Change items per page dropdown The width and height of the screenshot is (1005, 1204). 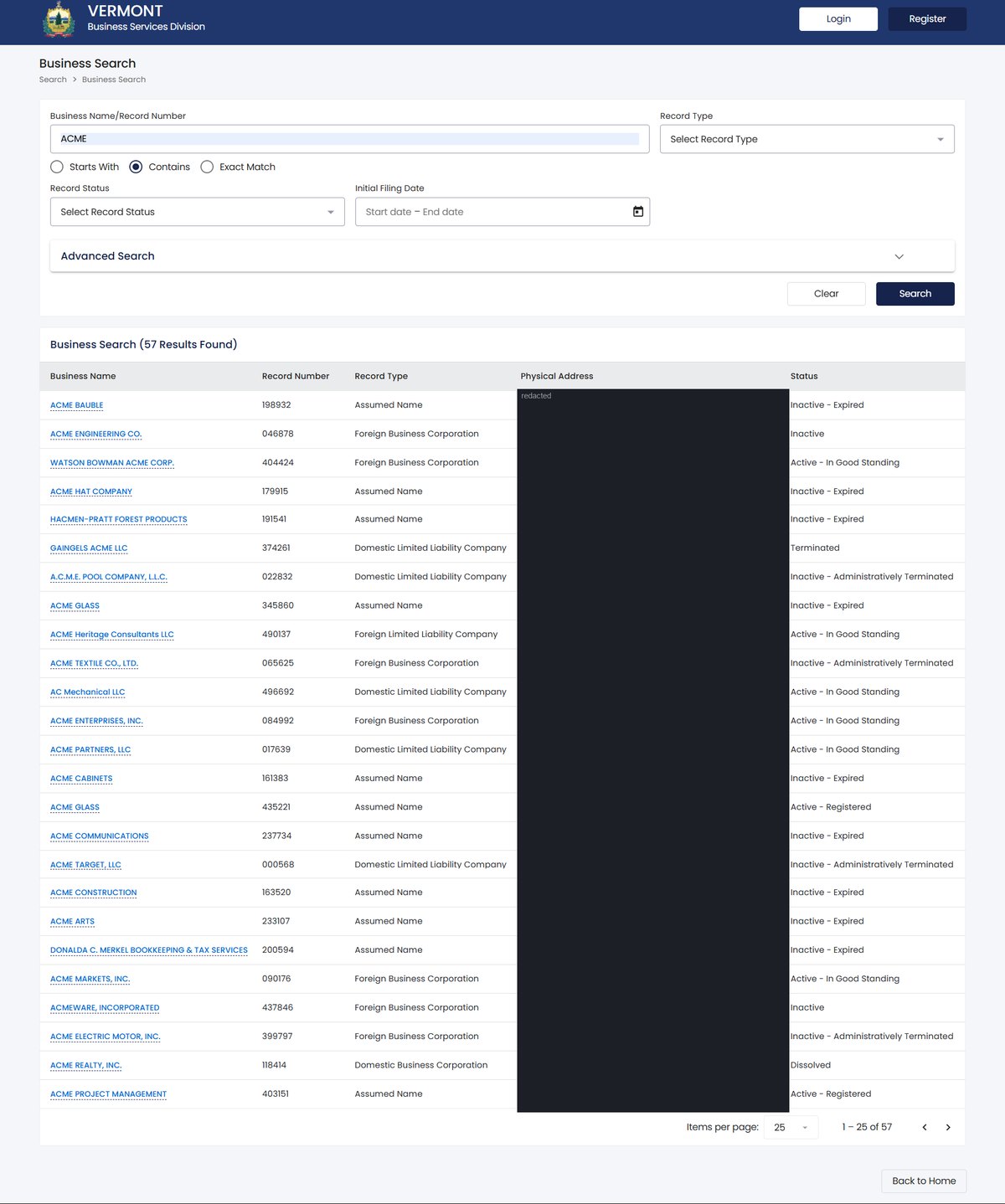(791, 1127)
